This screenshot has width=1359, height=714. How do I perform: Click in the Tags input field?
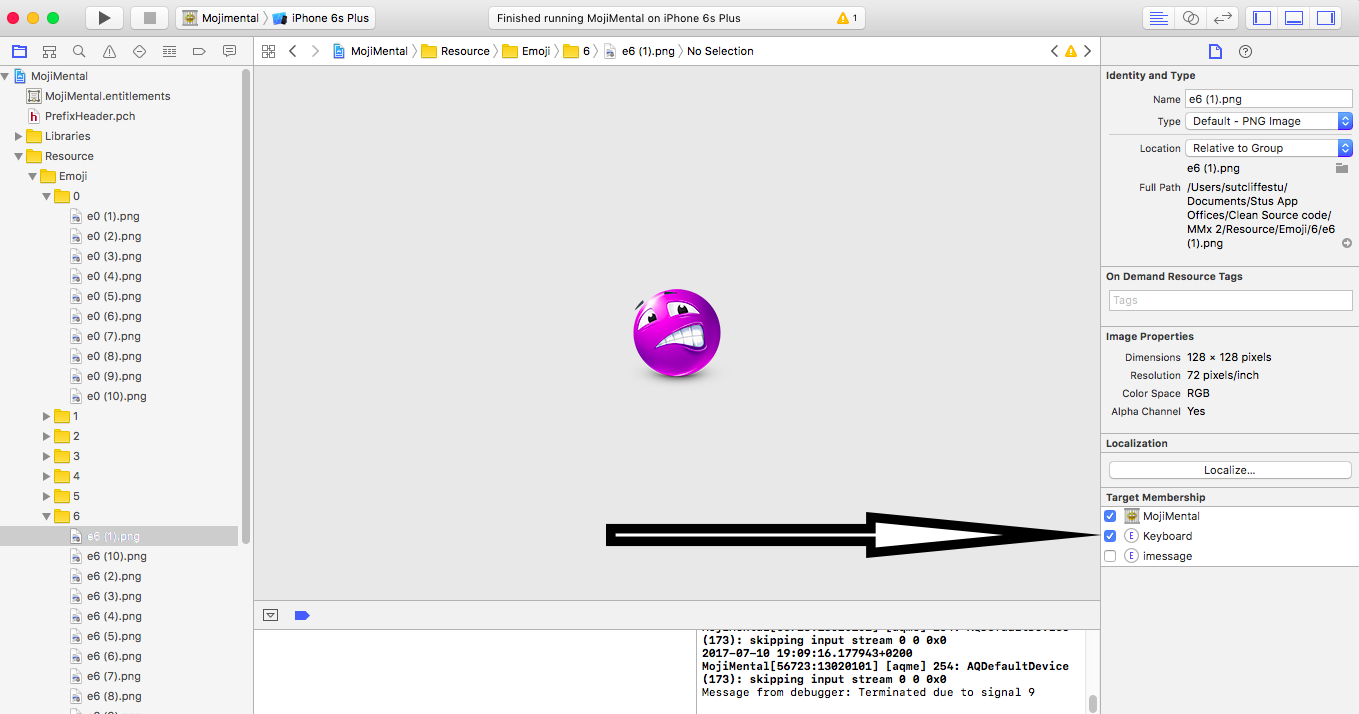click(x=1228, y=300)
